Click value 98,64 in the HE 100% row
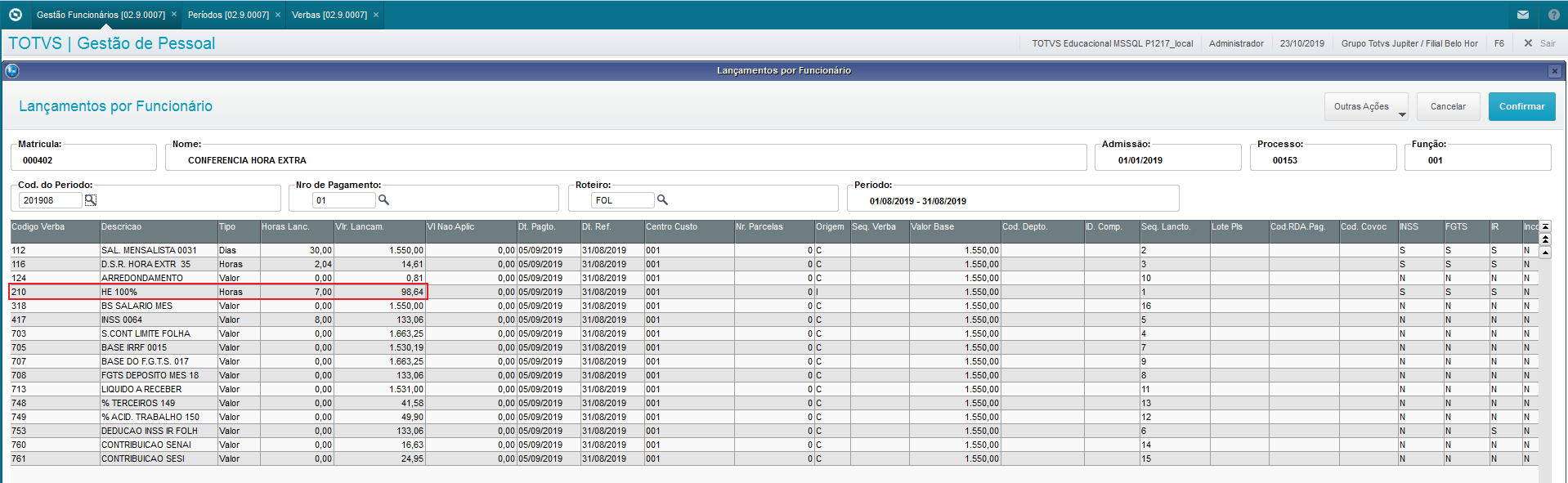This screenshot has height=483, width=1568. click(412, 292)
